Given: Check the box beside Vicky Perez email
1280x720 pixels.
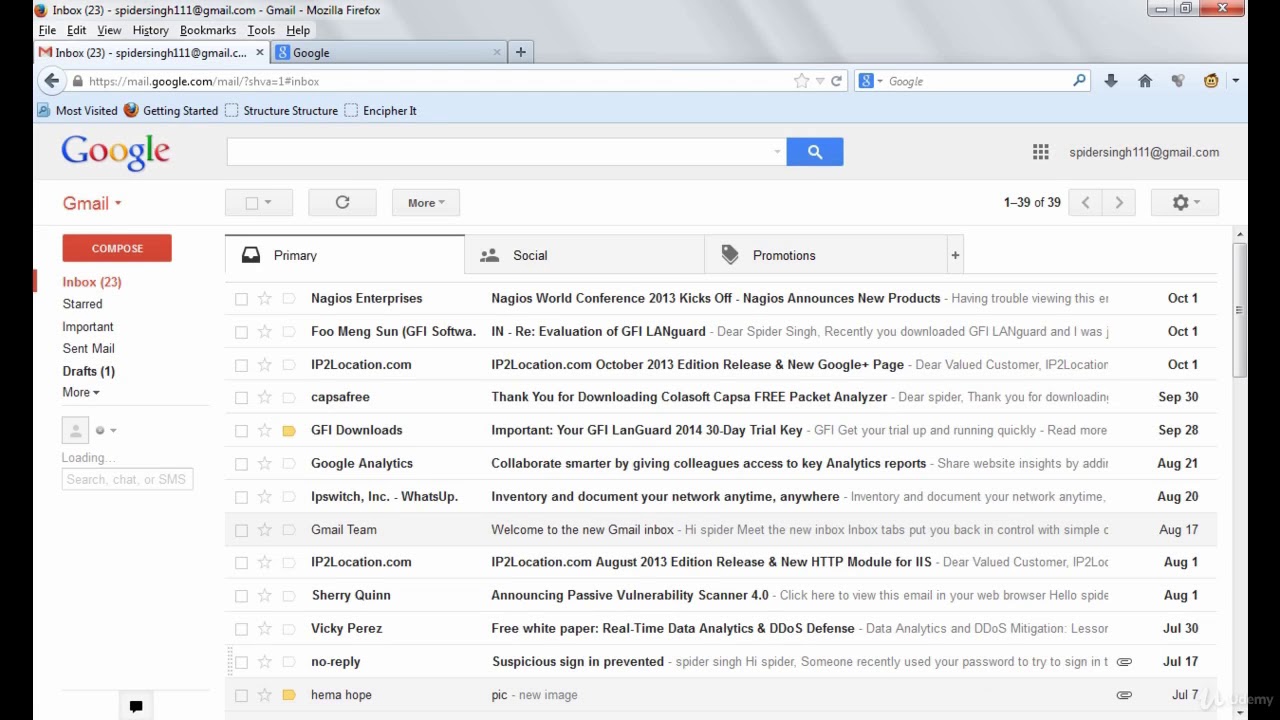Looking at the screenshot, I should click(241, 629).
